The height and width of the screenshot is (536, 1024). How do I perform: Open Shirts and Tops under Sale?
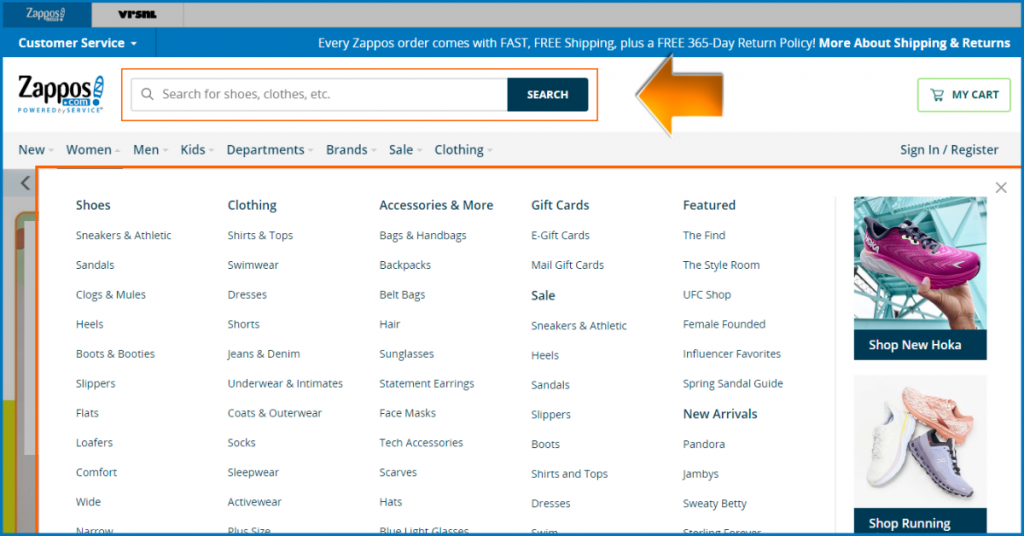click(569, 474)
